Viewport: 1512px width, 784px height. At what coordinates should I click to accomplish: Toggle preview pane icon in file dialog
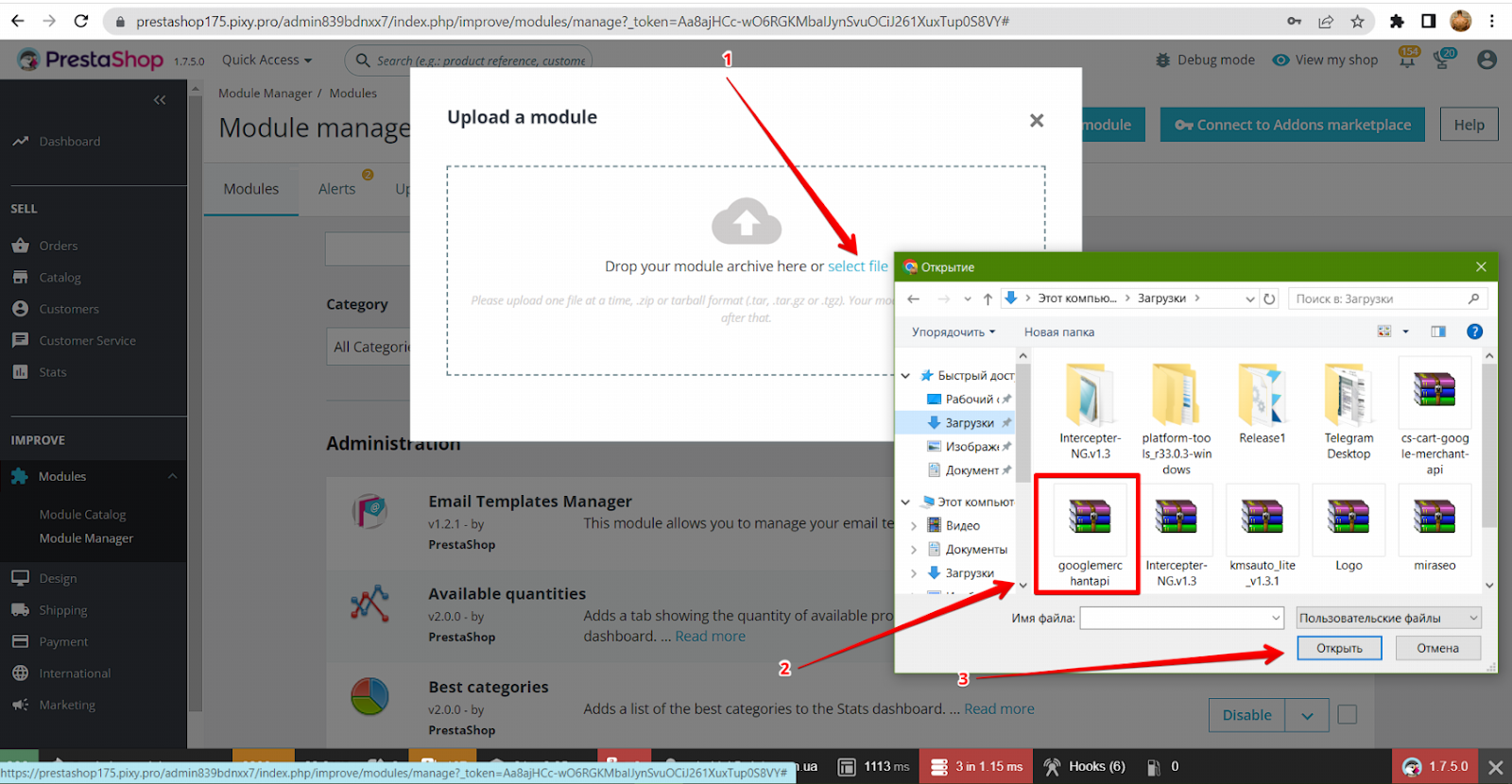click(1437, 332)
